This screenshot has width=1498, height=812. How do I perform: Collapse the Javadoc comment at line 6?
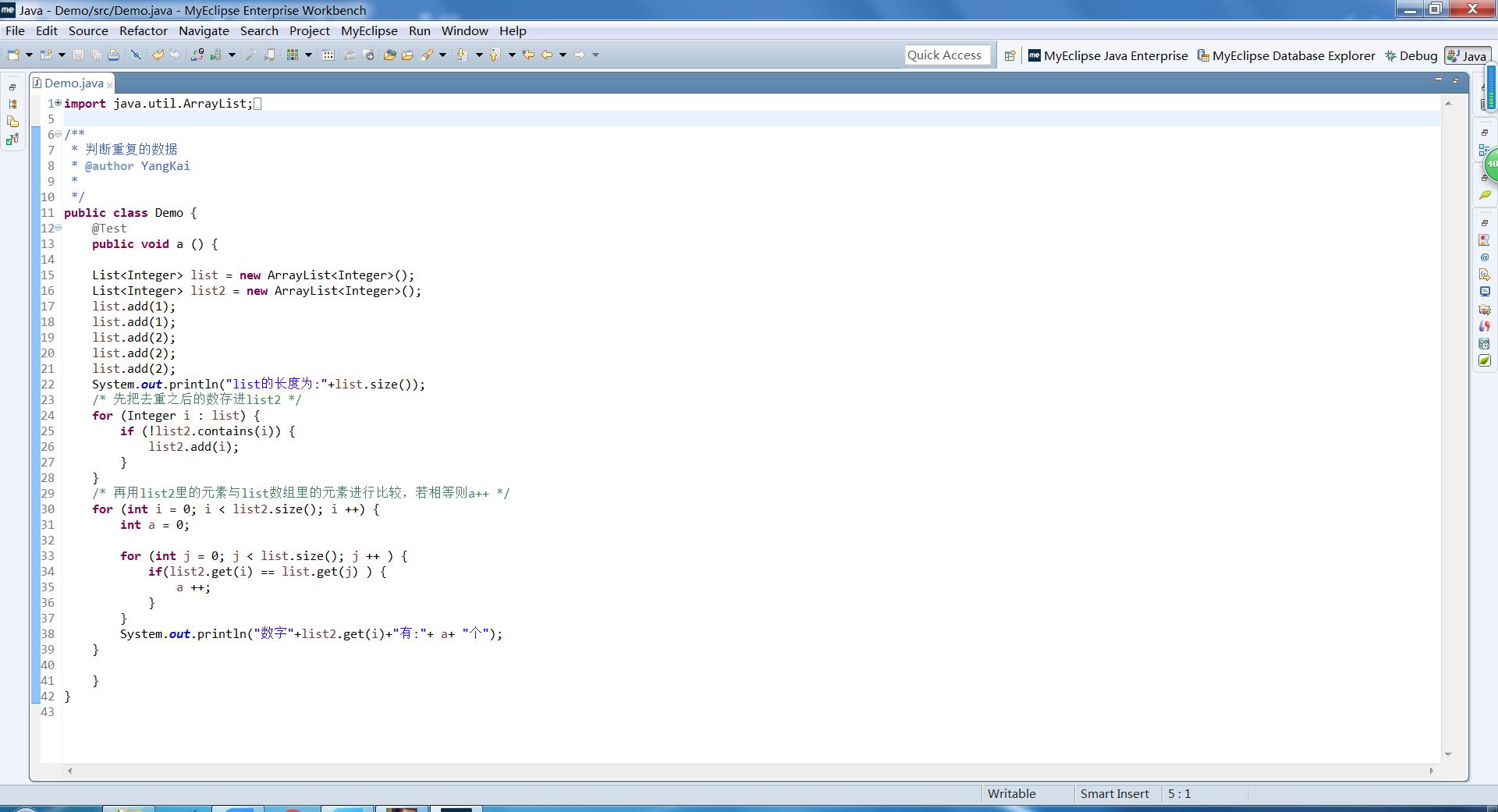point(58,133)
